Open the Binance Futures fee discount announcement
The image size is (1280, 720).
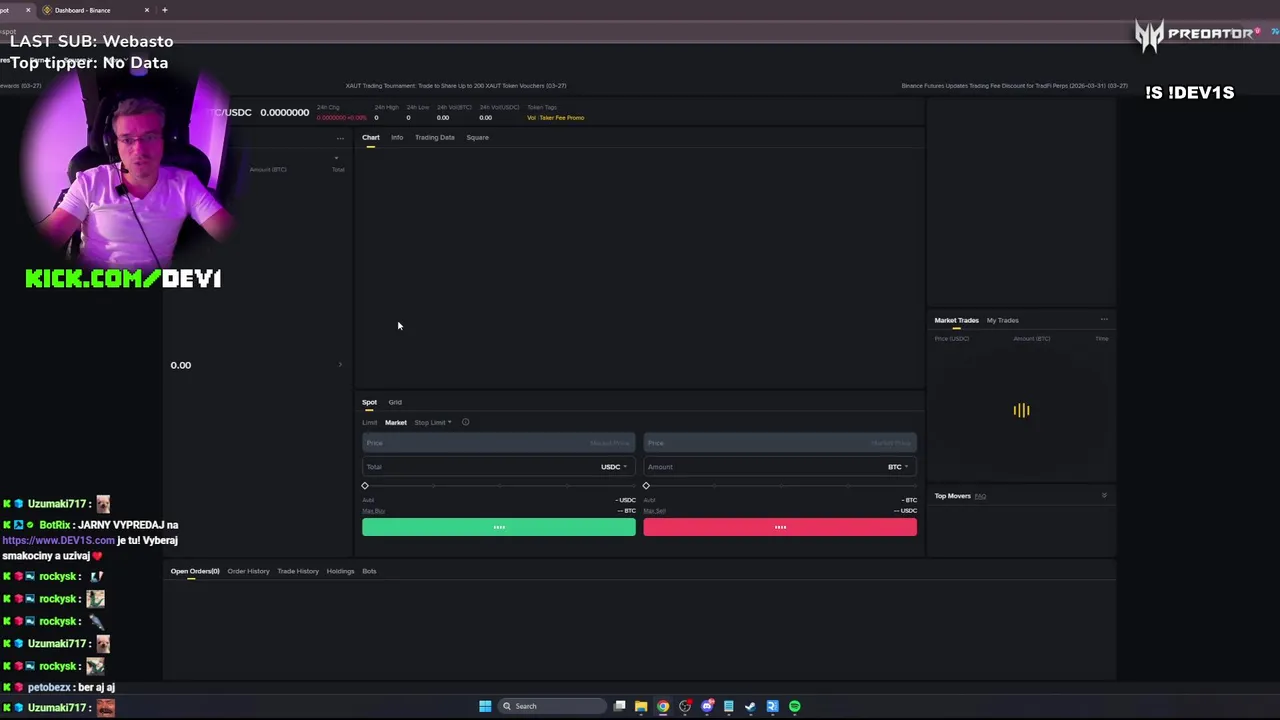[1015, 86]
